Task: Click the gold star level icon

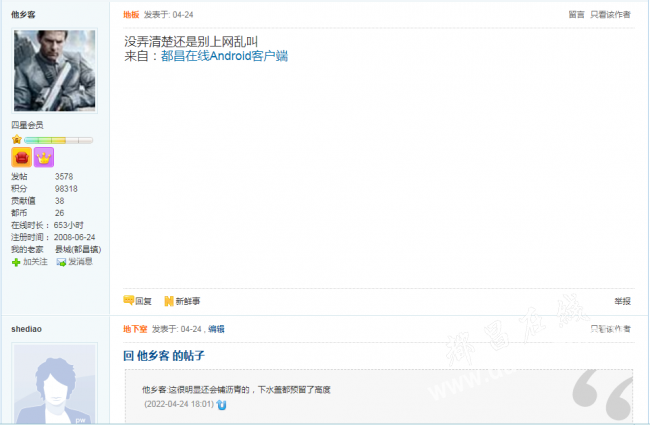Action: coord(17,140)
